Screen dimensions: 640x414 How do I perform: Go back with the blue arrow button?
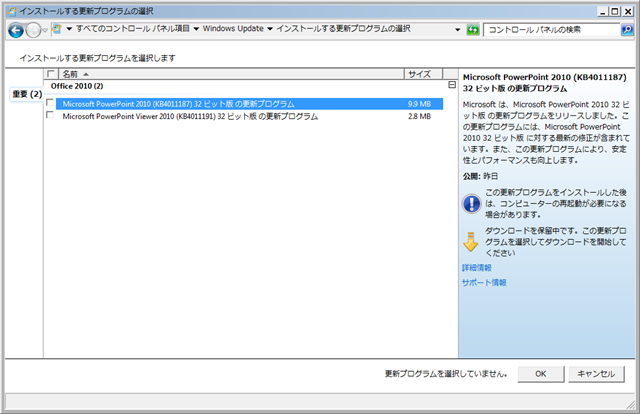tap(16, 30)
